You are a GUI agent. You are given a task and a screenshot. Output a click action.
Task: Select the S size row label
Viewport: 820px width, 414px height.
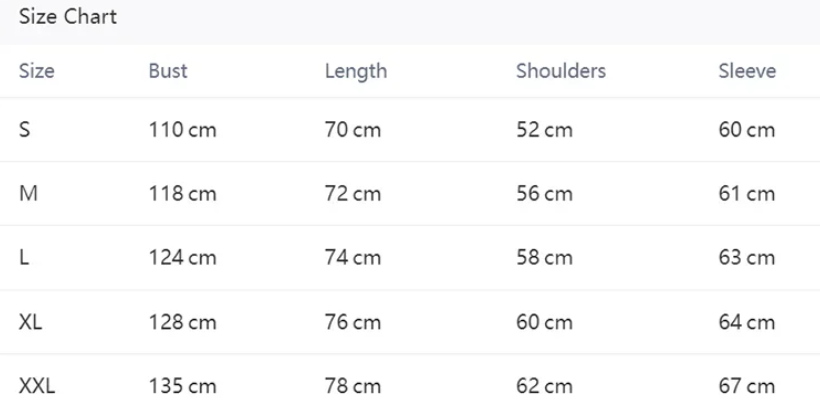25,130
